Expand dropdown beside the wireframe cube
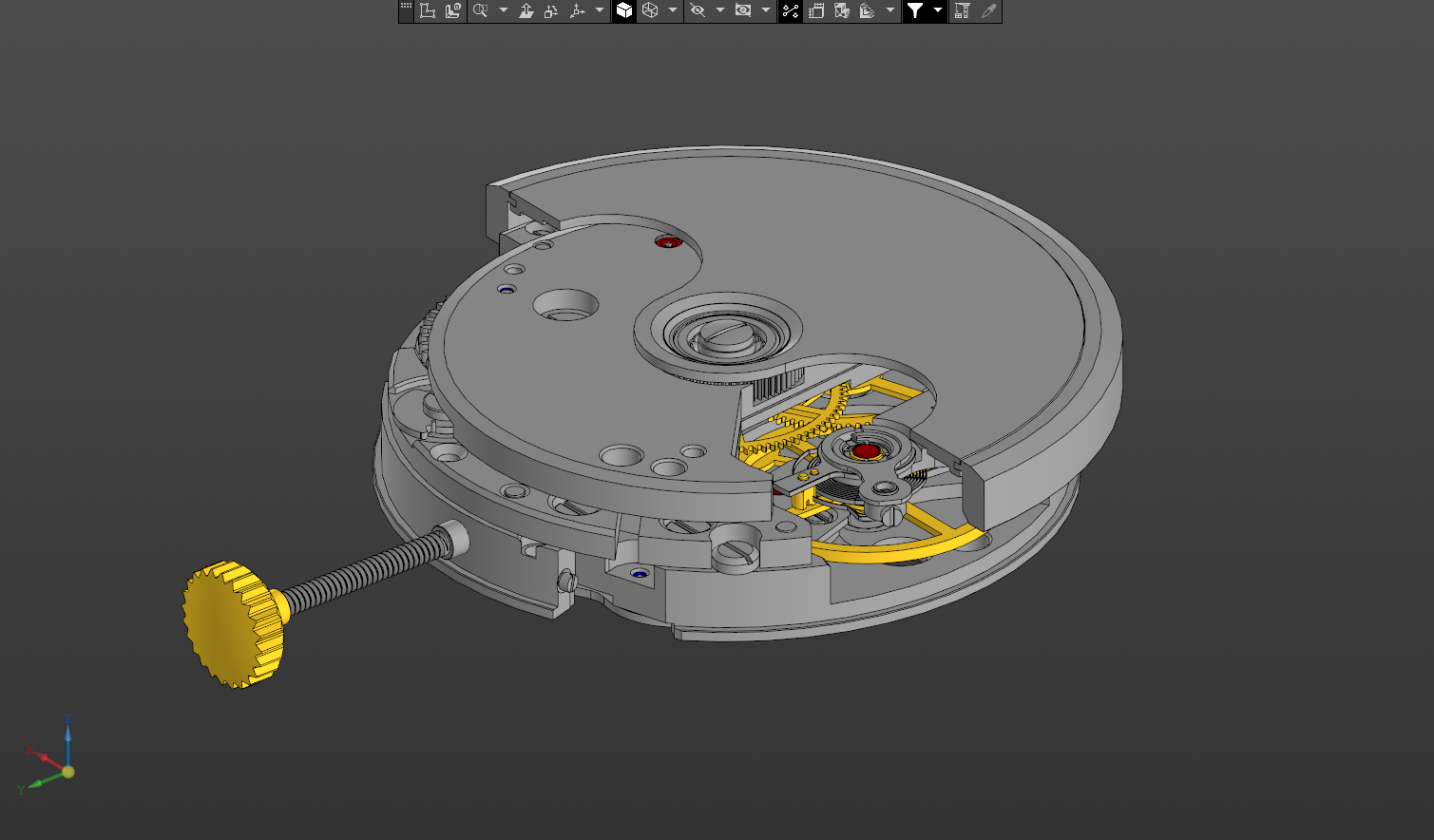The height and width of the screenshot is (840, 1434). tap(673, 10)
